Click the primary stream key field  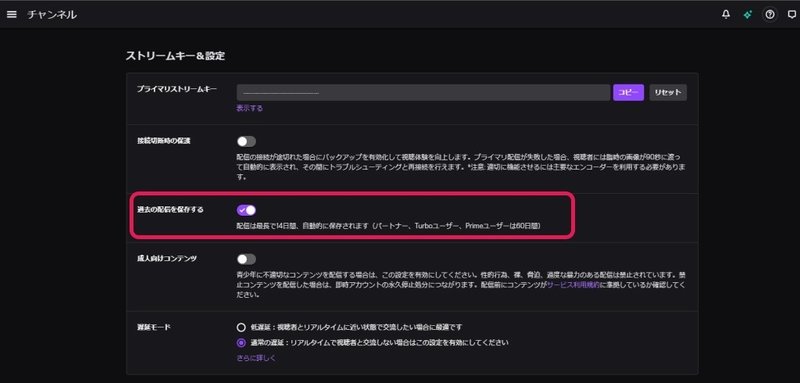(423, 92)
